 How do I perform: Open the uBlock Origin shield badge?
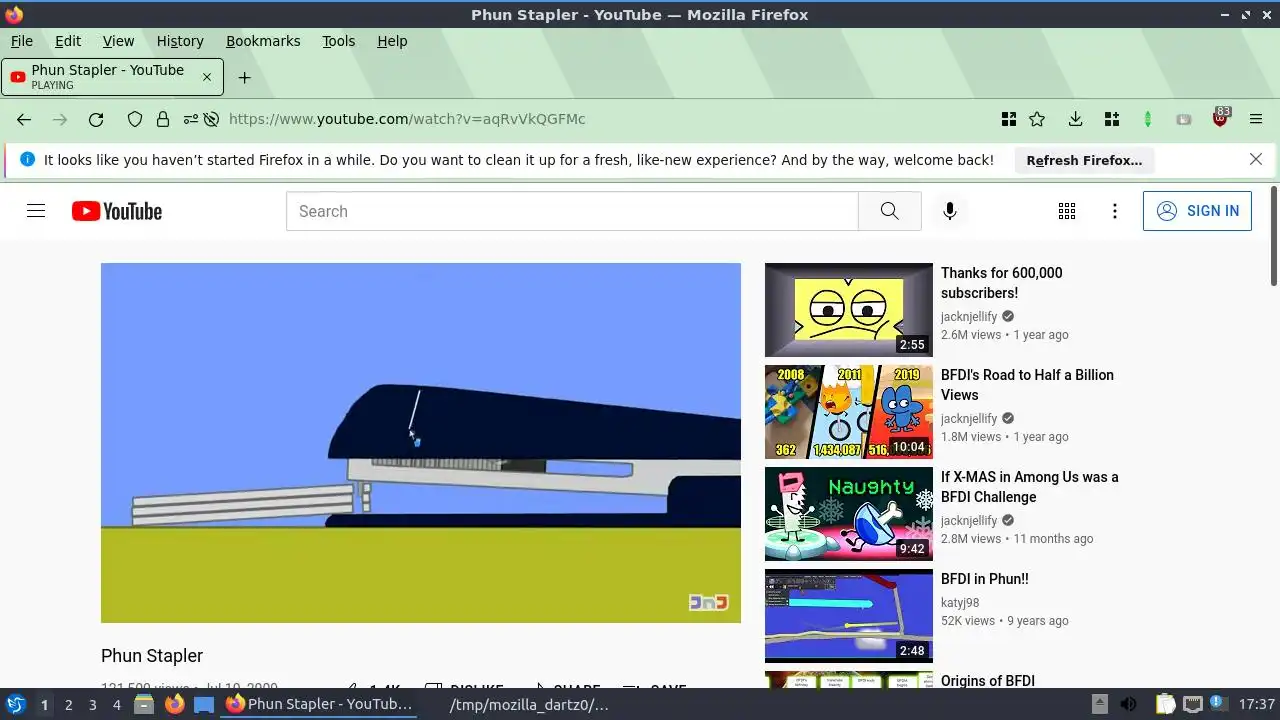point(1220,117)
